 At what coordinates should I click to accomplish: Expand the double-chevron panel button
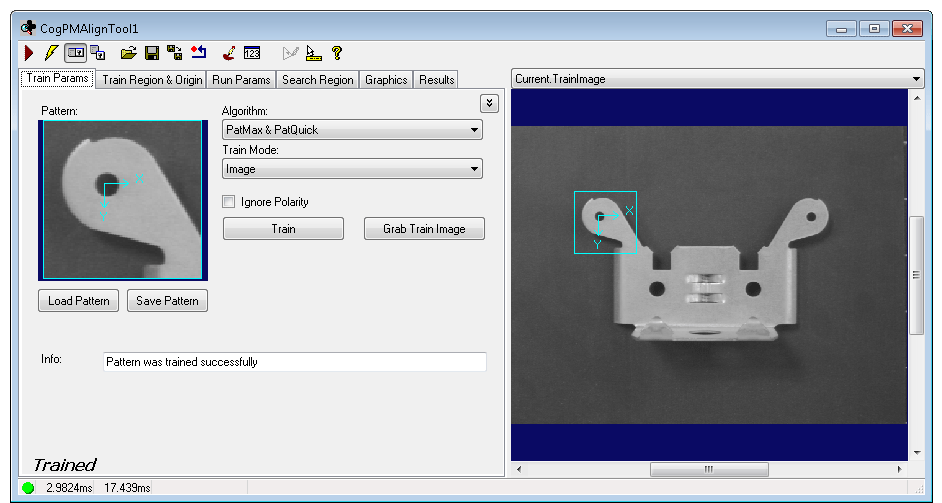(x=489, y=103)
